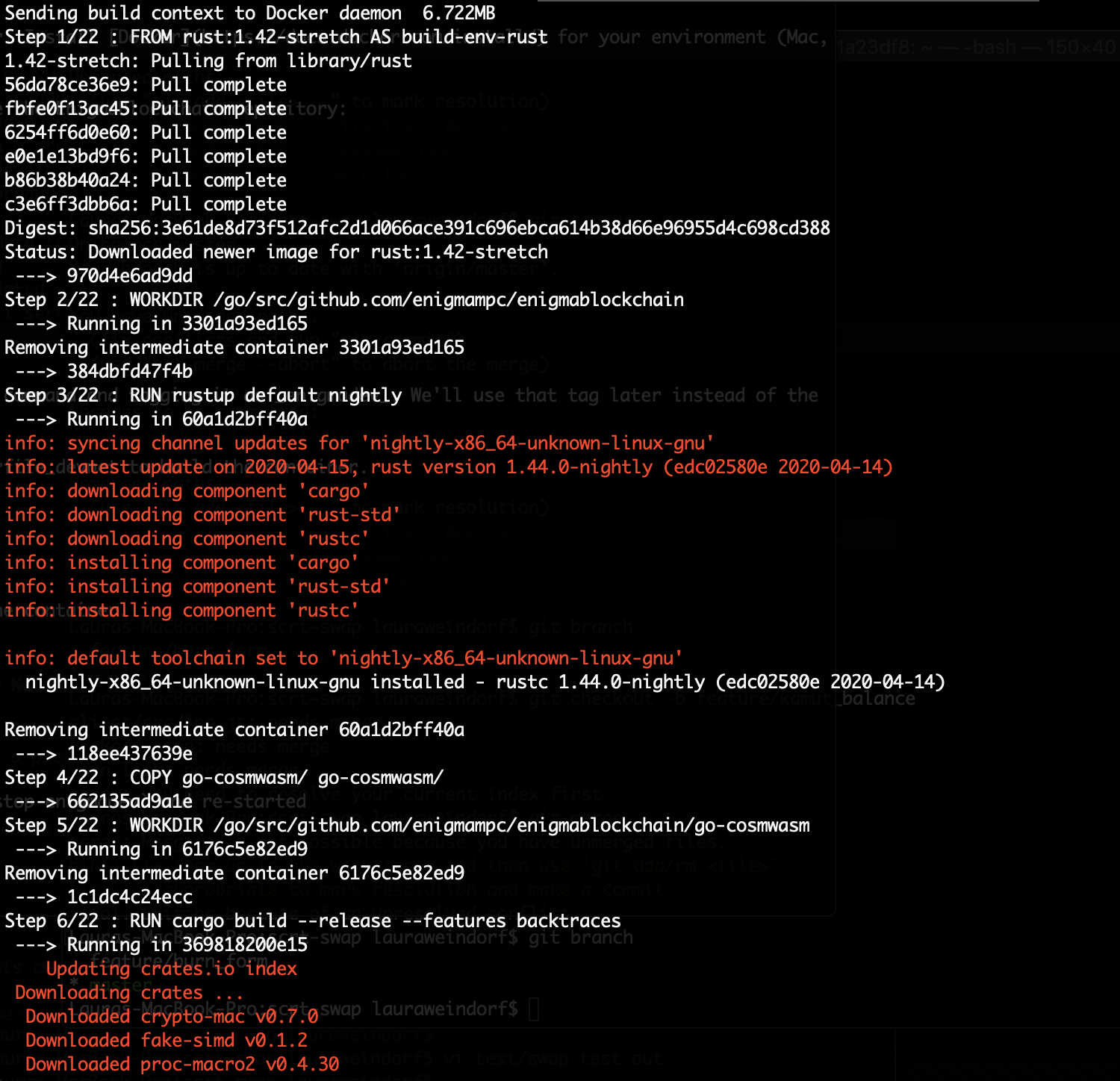Select 'Step 5/22 : WORKDIR' go-cosmwasm line
The height and width of the screenshot is (1081, 1120).
407,826
